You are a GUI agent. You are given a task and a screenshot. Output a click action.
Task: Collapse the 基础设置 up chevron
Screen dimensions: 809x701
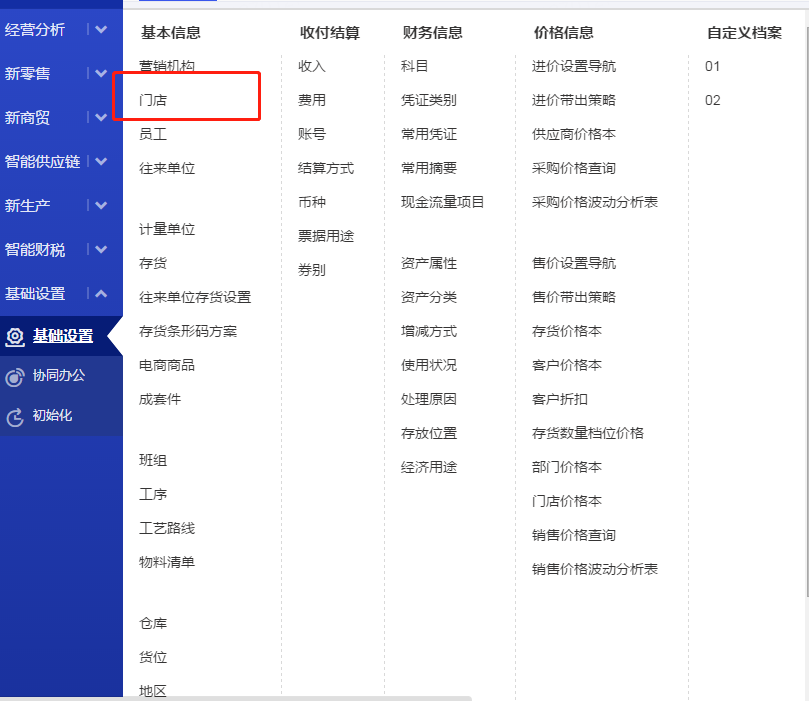(x=101, y=294)
